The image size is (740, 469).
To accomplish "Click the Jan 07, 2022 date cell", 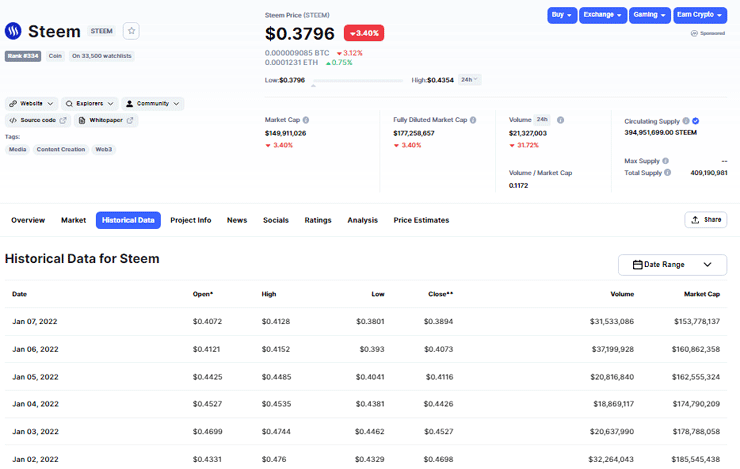I will 34,321.
